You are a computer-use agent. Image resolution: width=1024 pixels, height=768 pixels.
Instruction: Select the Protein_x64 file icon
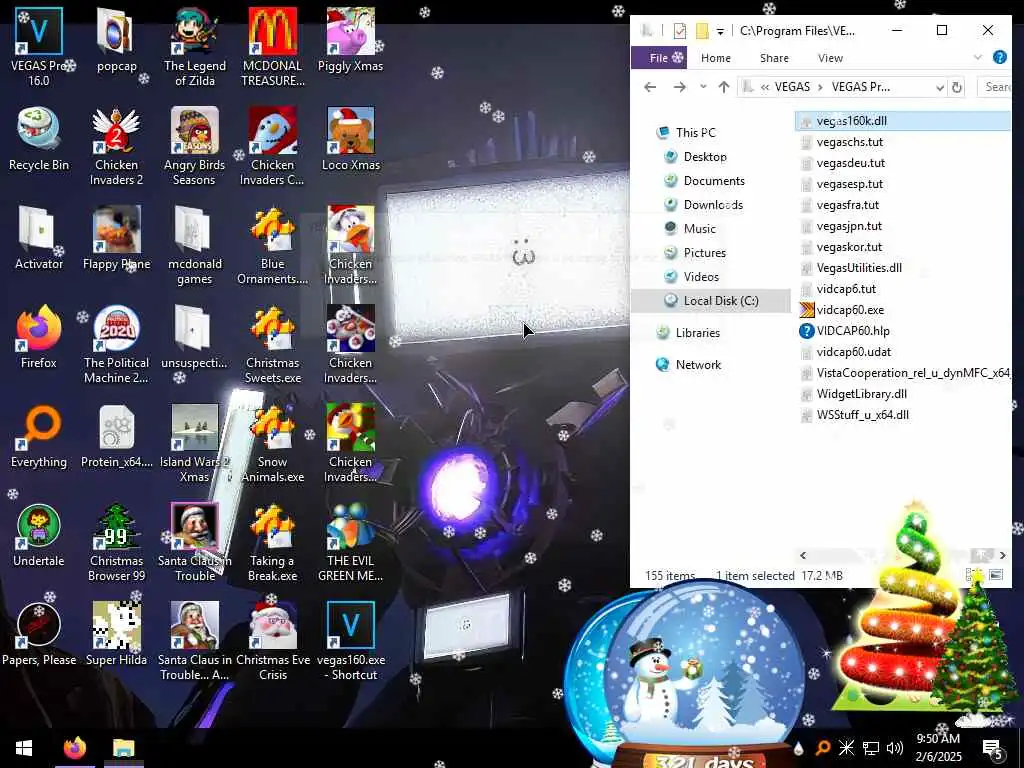116,436
